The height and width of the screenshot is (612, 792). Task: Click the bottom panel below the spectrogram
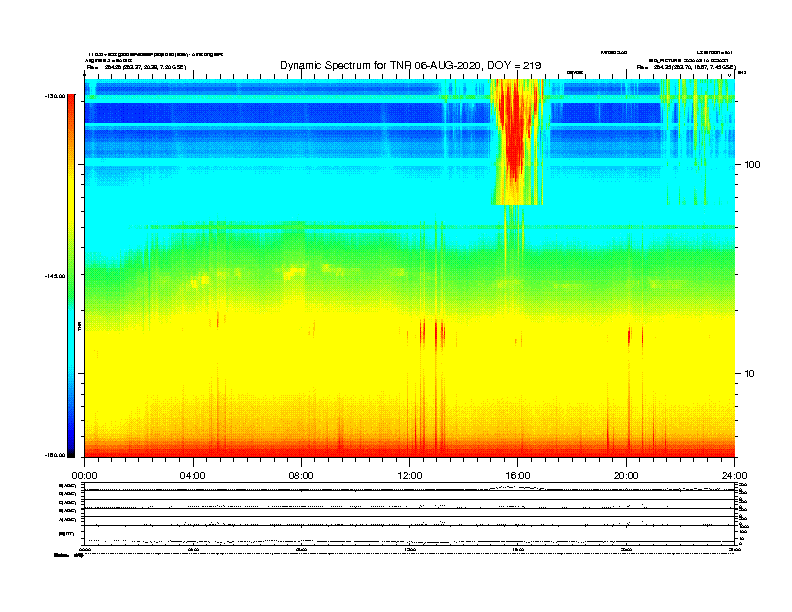click(410, 513)
